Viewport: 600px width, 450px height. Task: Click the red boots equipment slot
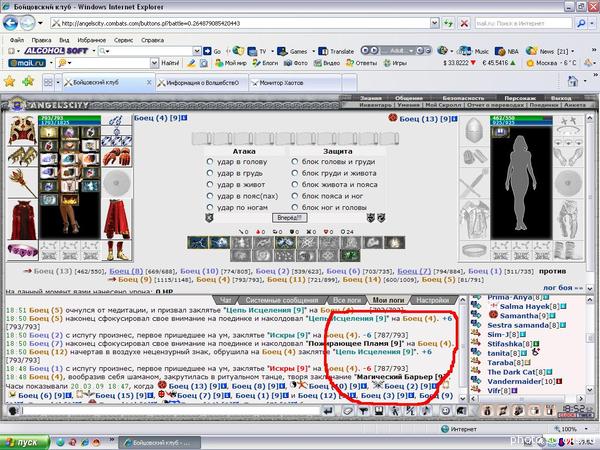pos(117,250)
